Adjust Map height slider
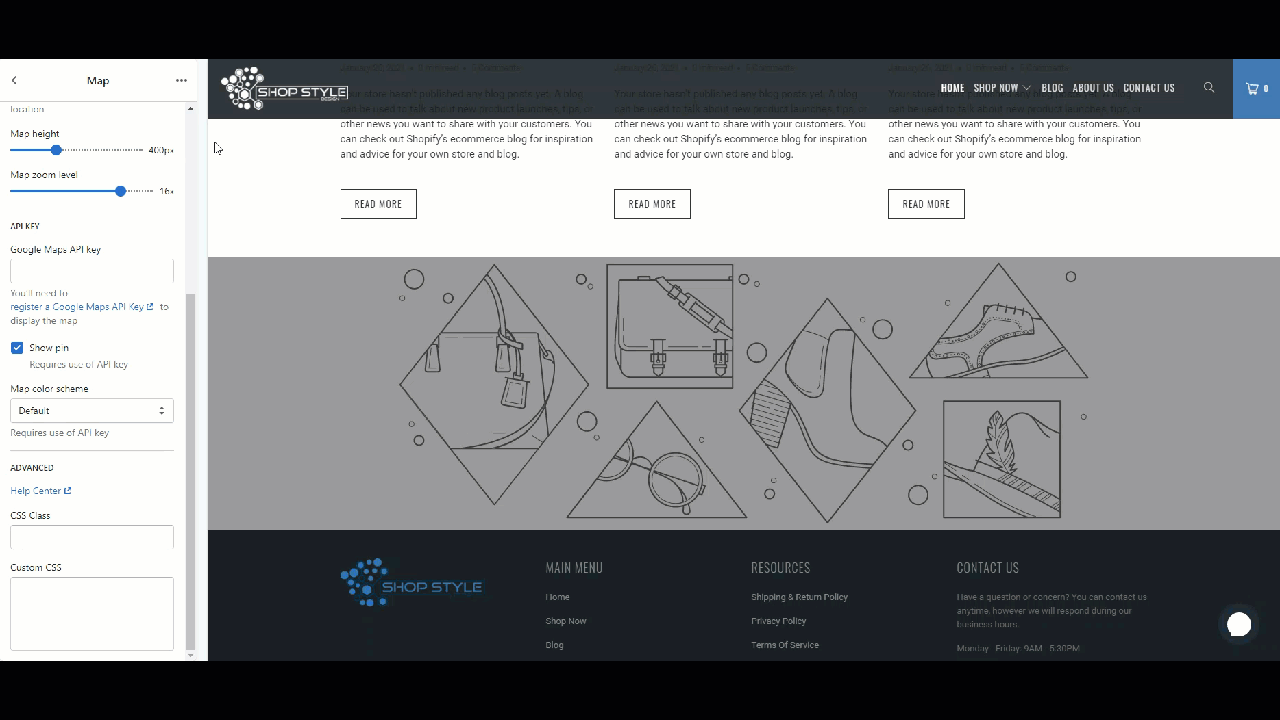 point(56,150)
